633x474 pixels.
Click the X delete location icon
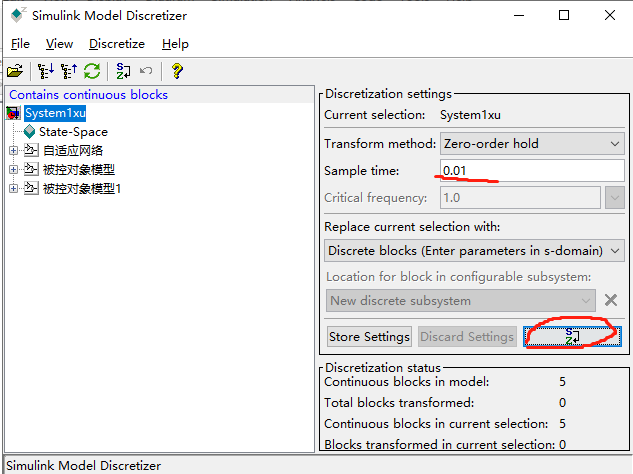click(611, 300)
